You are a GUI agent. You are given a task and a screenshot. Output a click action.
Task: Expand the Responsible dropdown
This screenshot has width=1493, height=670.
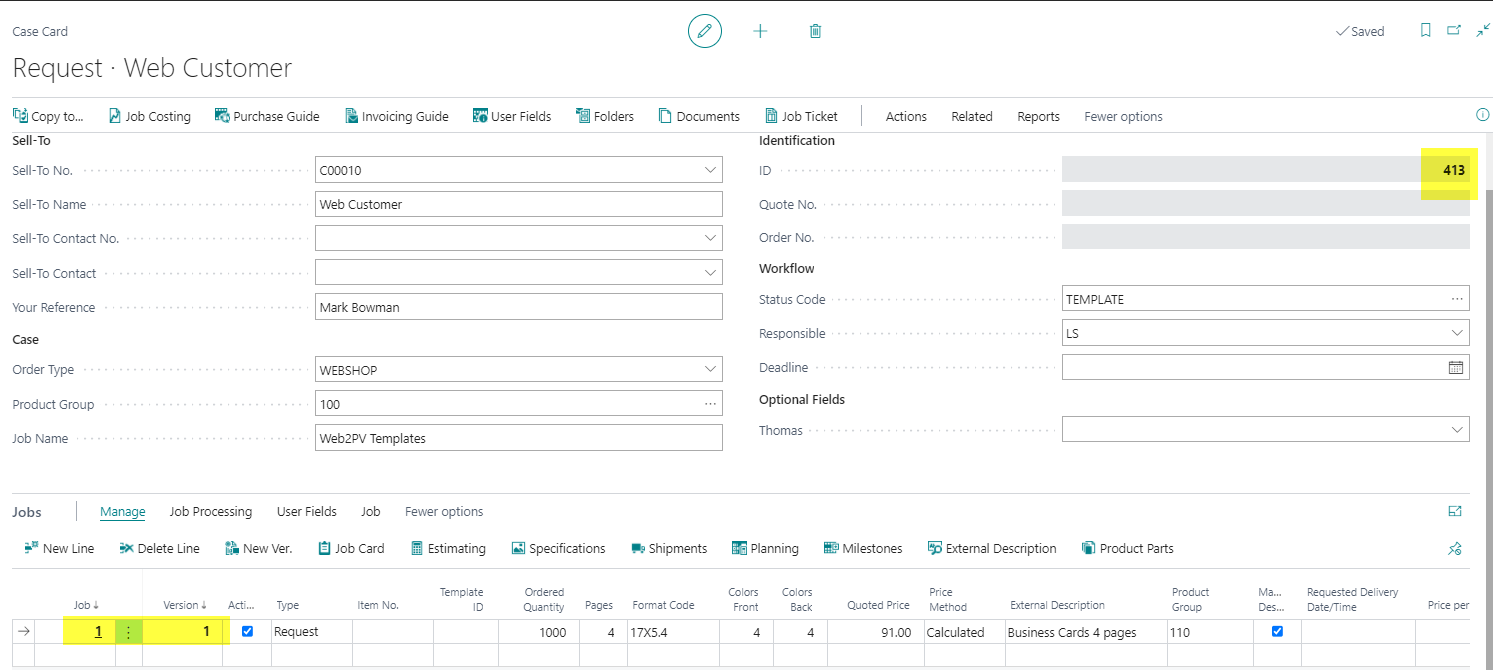pyautogui.click(x=1457, y=333)
